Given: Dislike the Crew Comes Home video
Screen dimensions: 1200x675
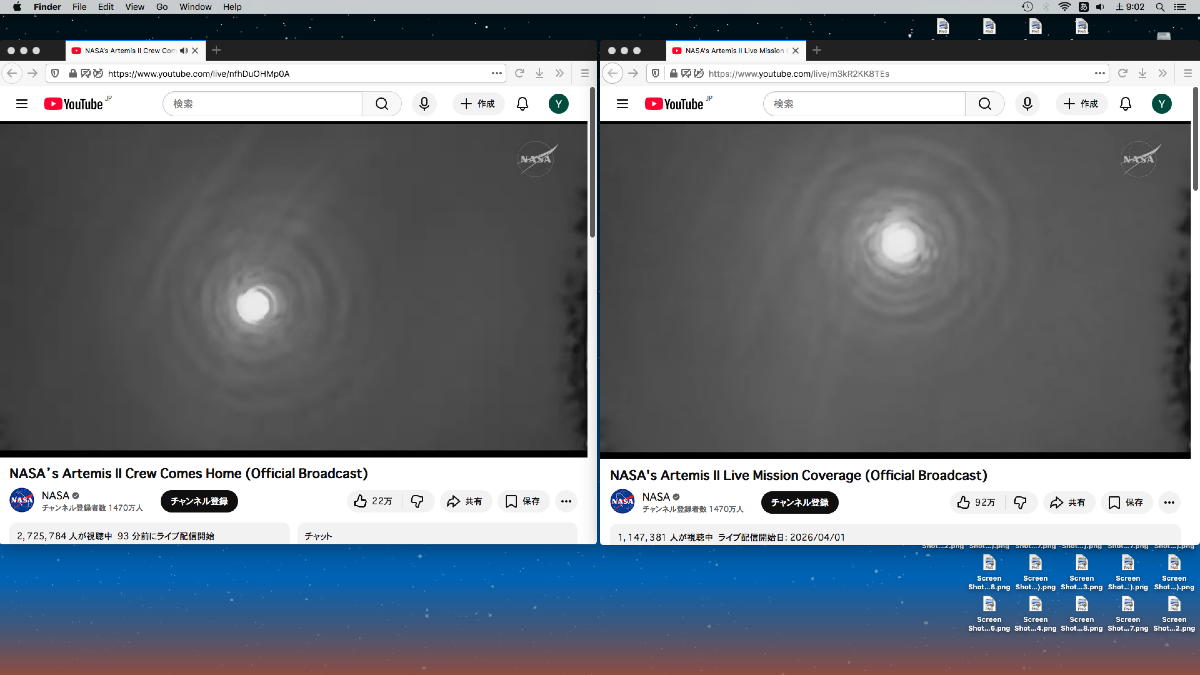Looking at the screenshot, I should click(x=418, y=501).
